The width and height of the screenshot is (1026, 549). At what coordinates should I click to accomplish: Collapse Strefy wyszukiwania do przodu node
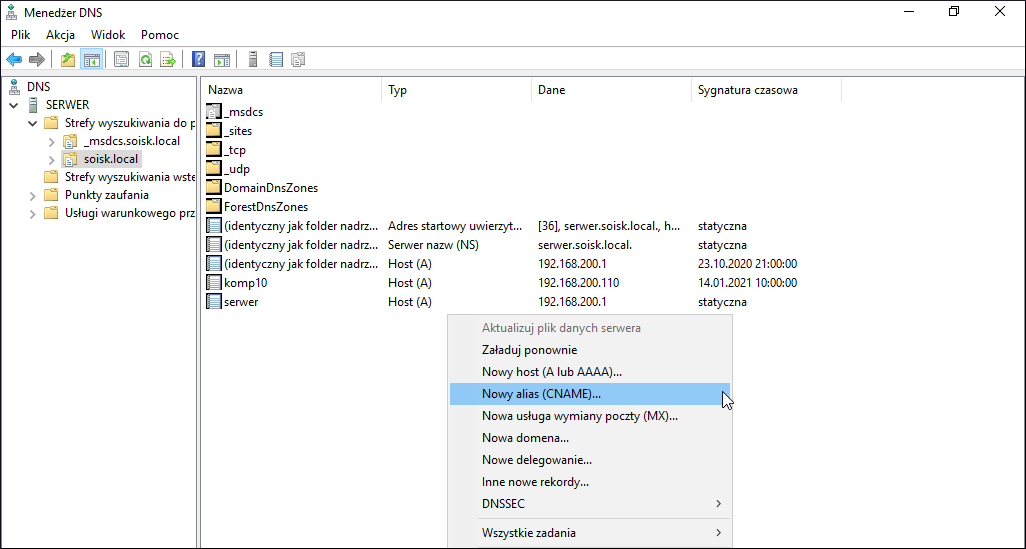[32, 123]
